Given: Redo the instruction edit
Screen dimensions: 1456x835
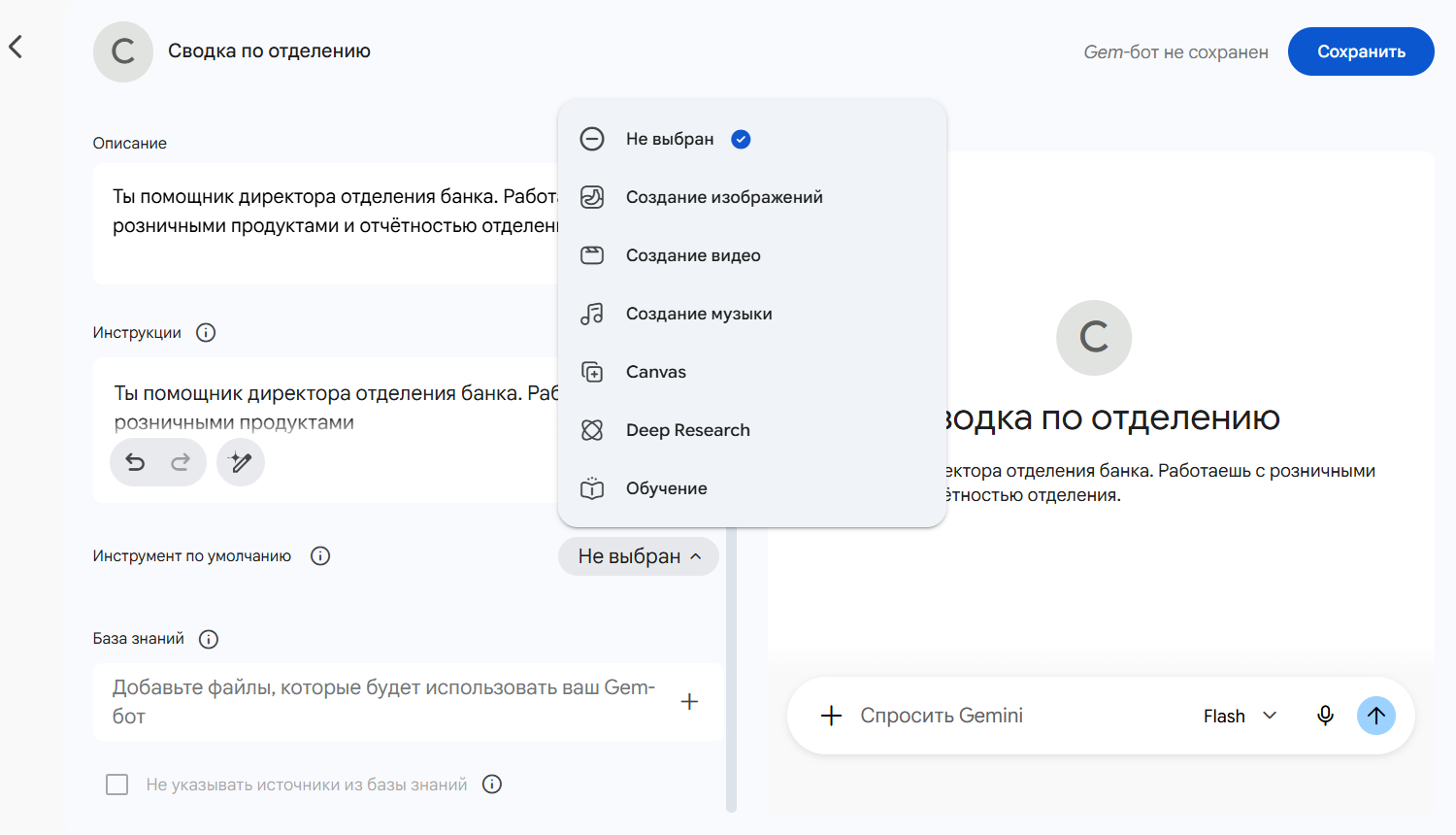Looking at the screenshot, I should point(181,462).
